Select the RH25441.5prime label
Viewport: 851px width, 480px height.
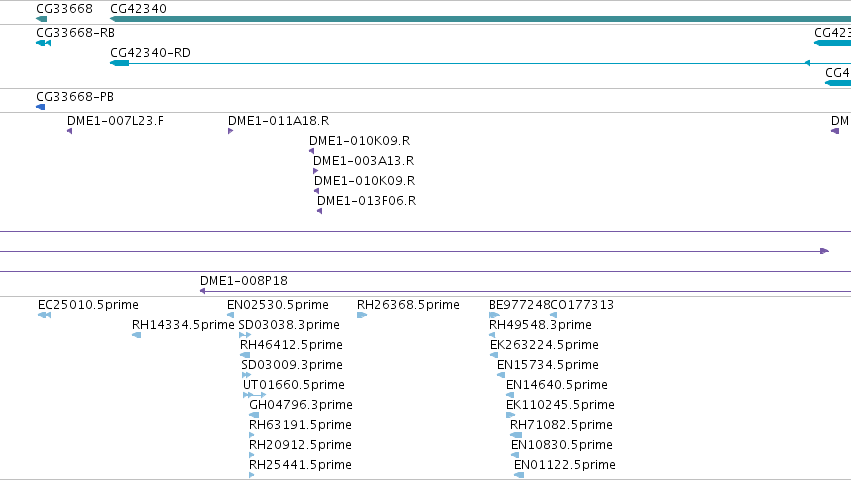pos(300,465)
